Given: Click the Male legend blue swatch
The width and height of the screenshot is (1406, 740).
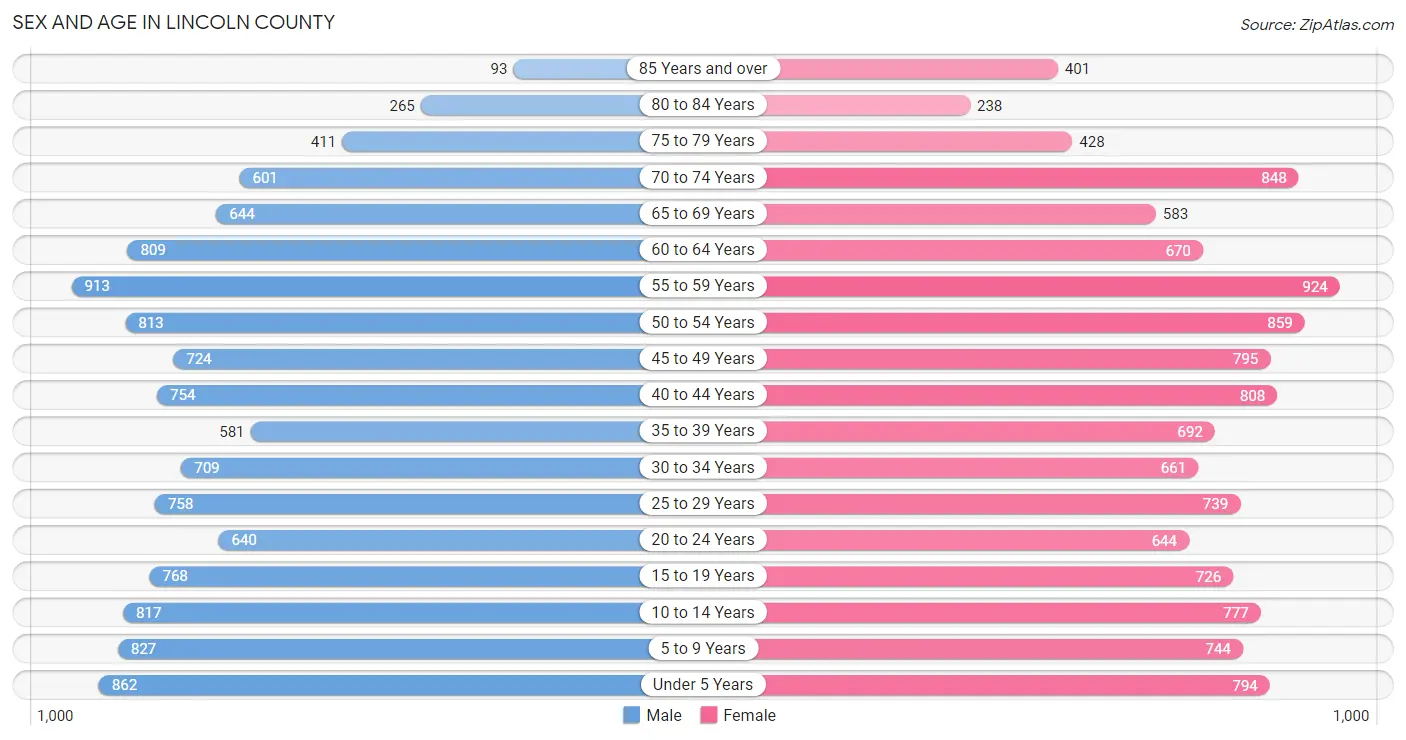Looking at the screenshot, I should point(631,715).
